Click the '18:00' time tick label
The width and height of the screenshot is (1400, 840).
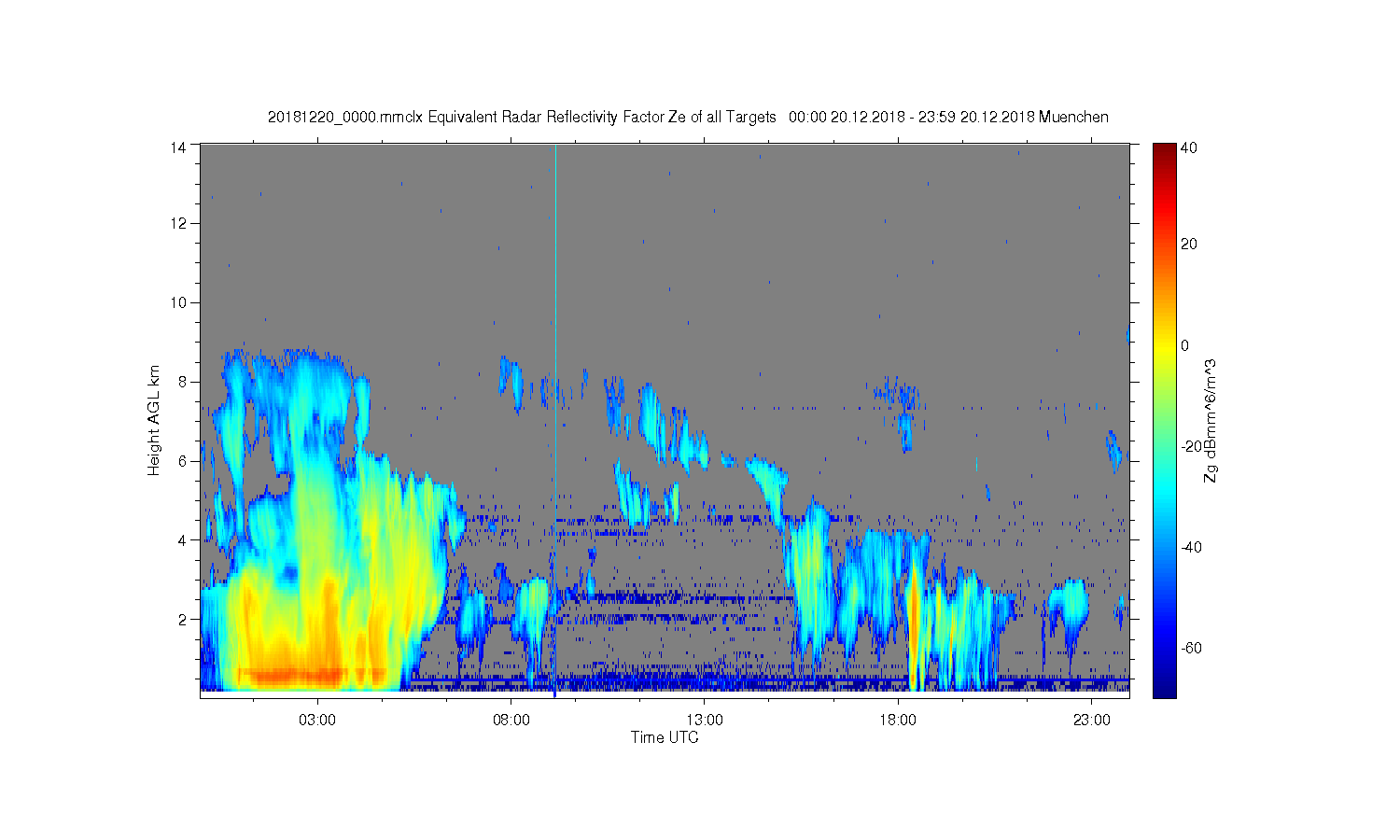[898, 721]
